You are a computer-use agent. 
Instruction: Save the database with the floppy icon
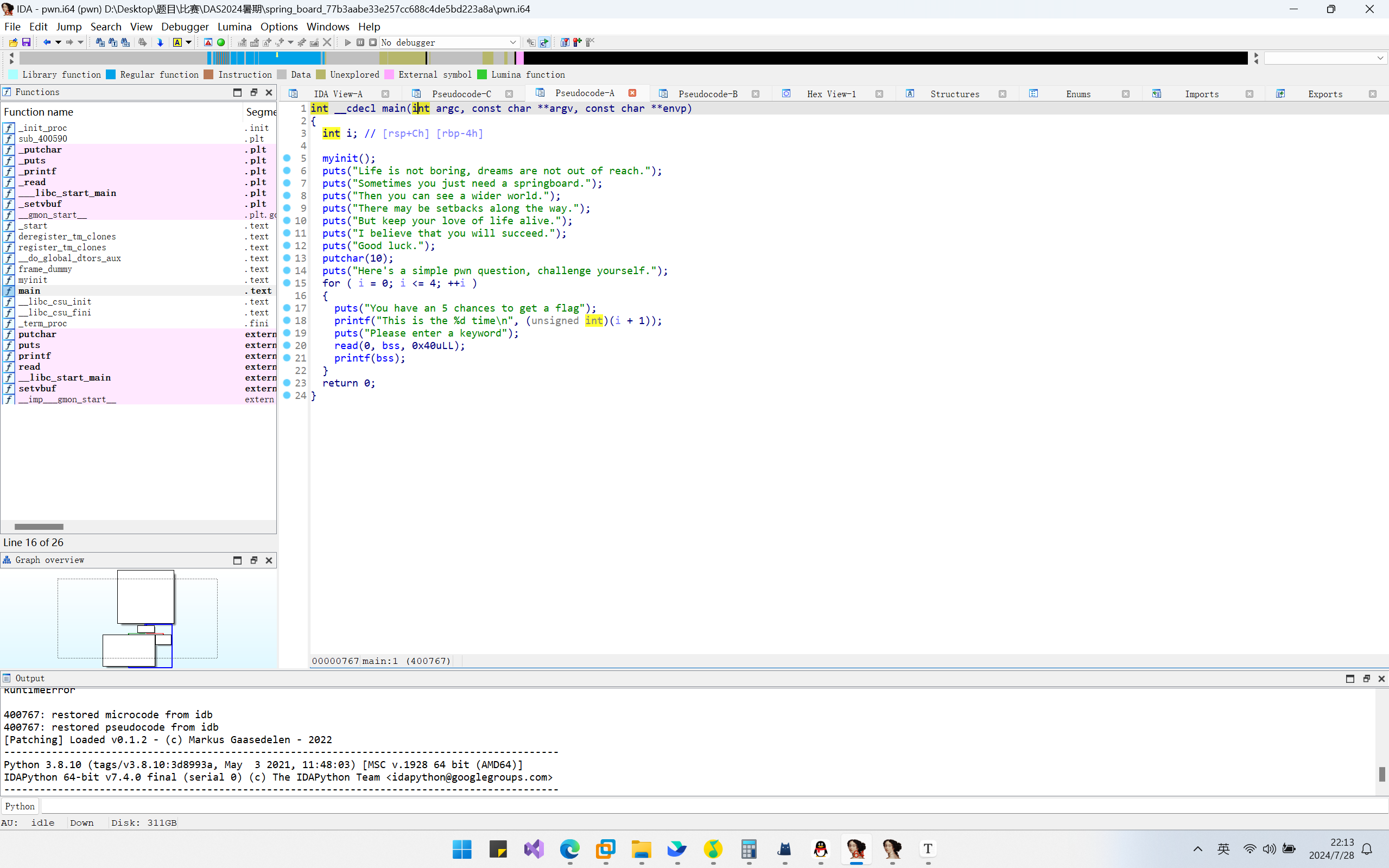(x=27, y=42)
